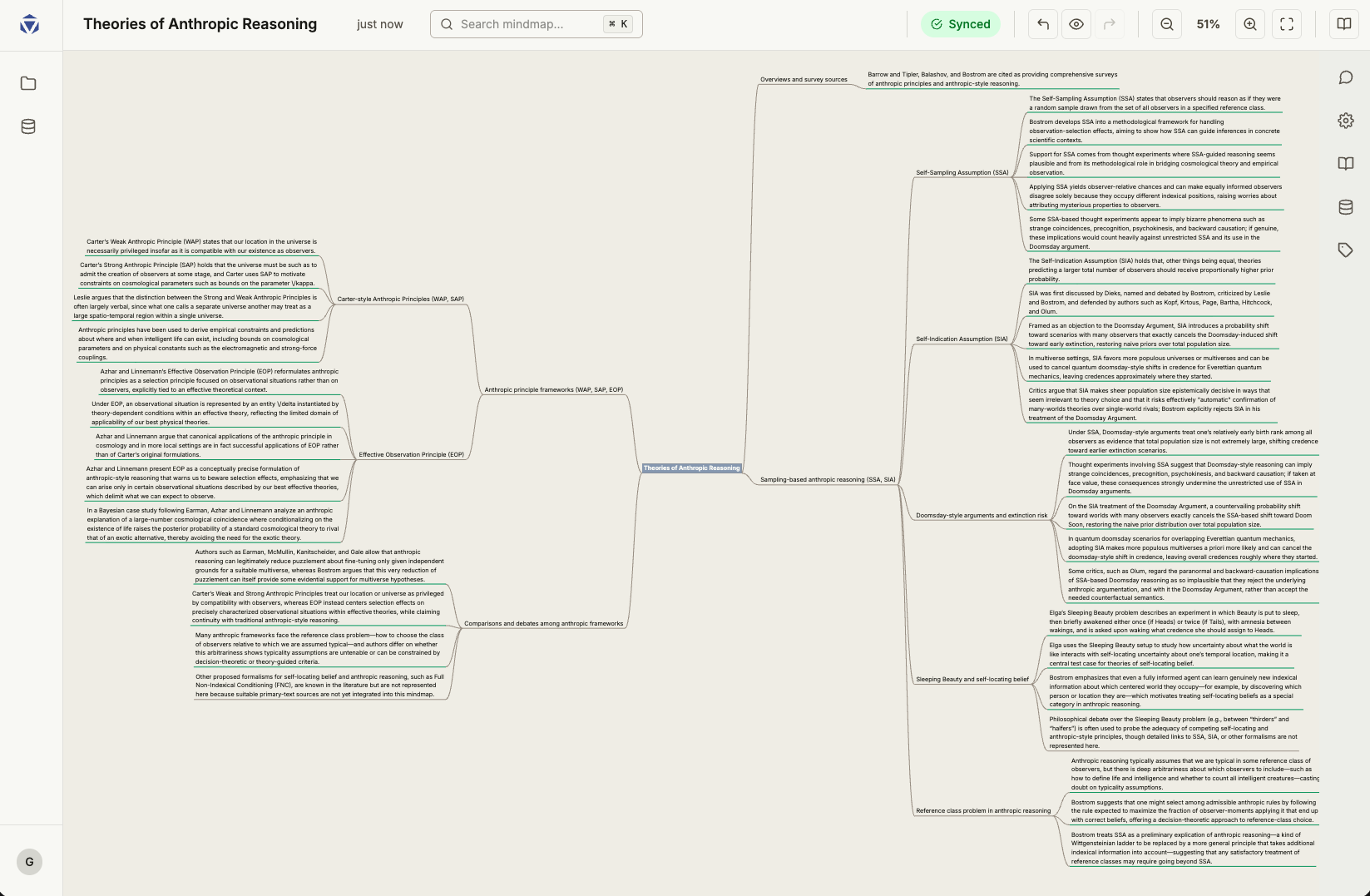
Task: Click the 'just now' timestamp
Action: click(x=380, y=24)
